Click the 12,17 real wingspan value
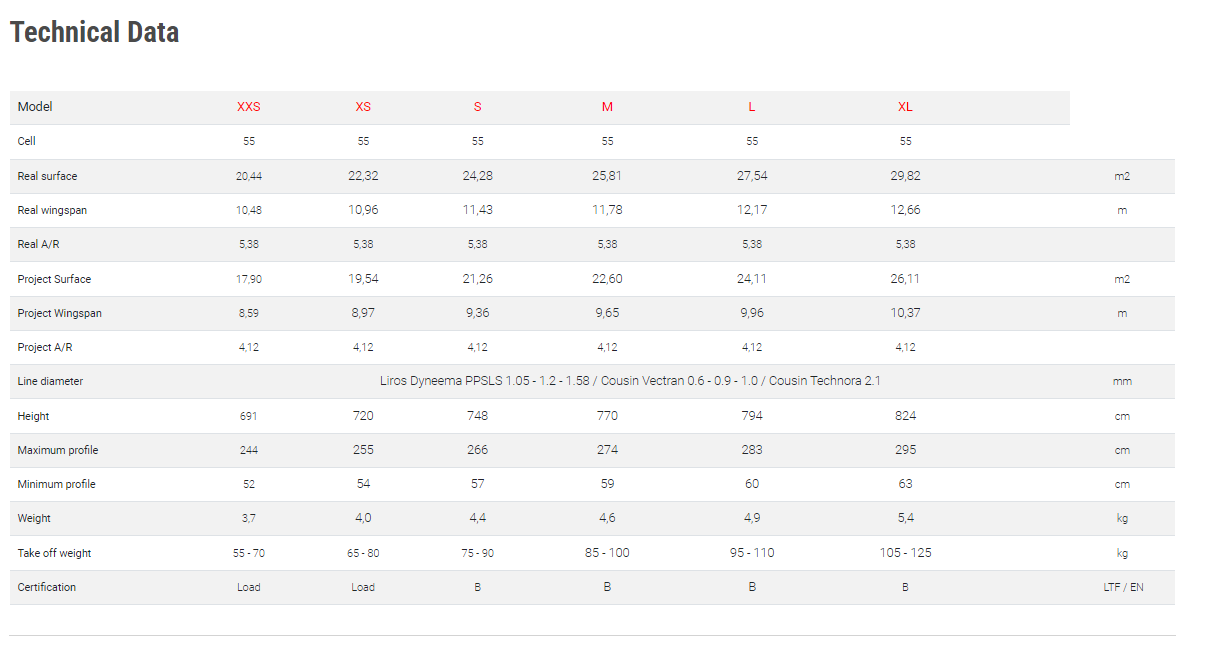The height and width of the screenshot is (668, 1211). (x=752, y=210)
